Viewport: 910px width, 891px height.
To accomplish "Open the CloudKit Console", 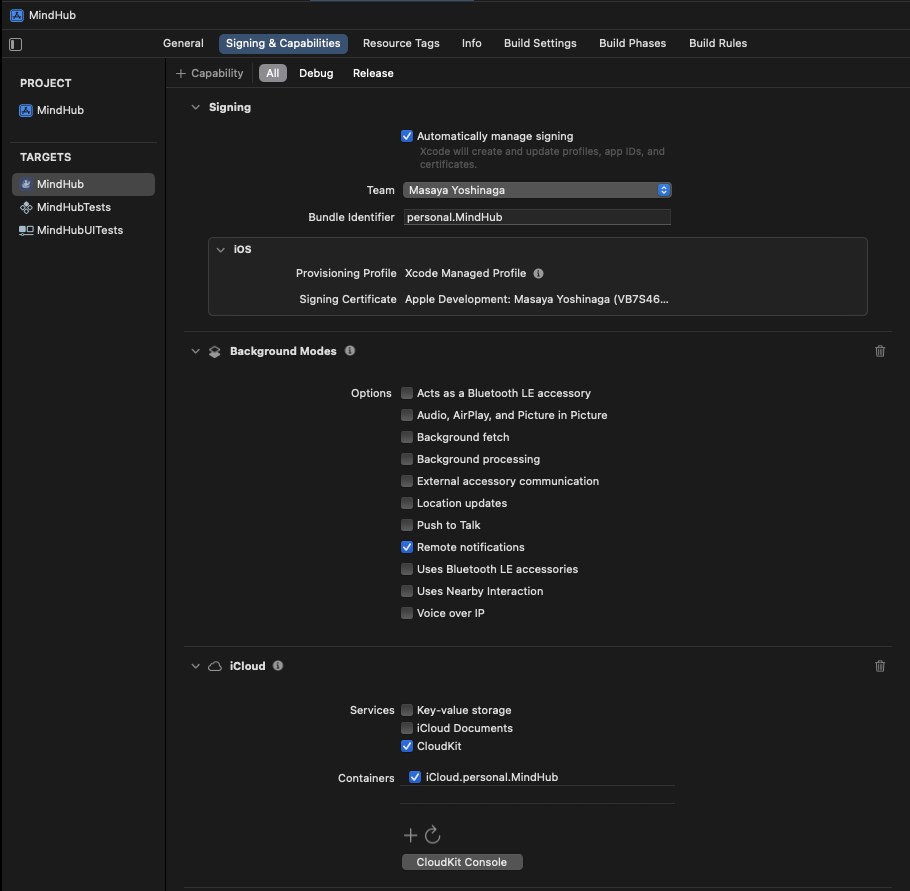I will click(x=462, y=863).
